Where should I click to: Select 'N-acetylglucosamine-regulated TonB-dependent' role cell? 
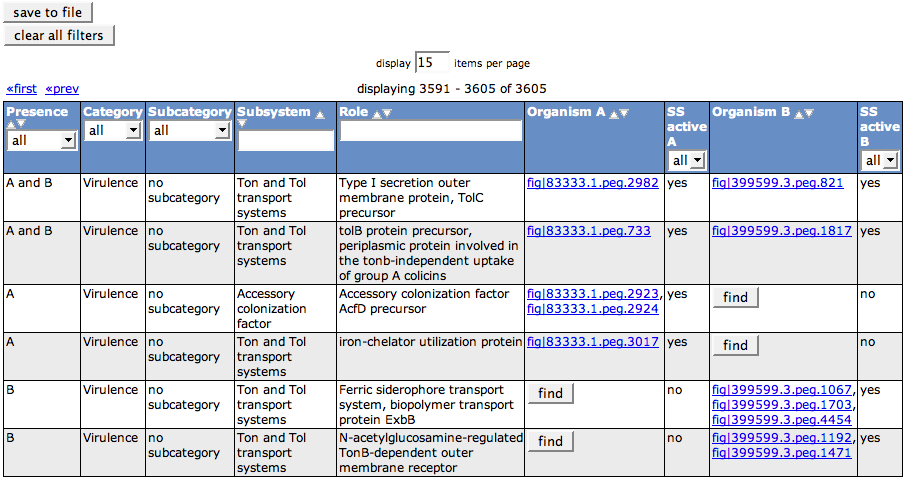[430, 452]
